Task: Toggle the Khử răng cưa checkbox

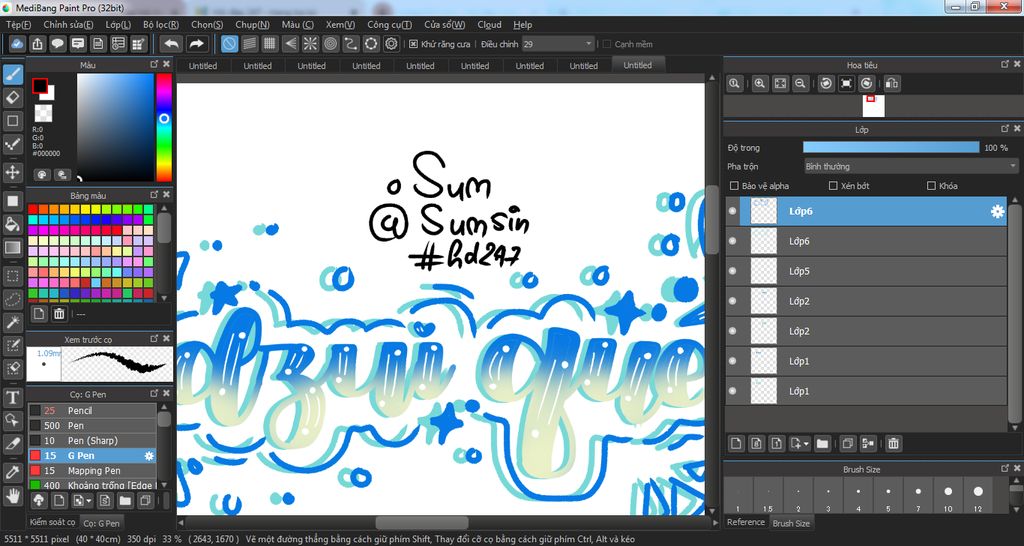Action: 413,44
